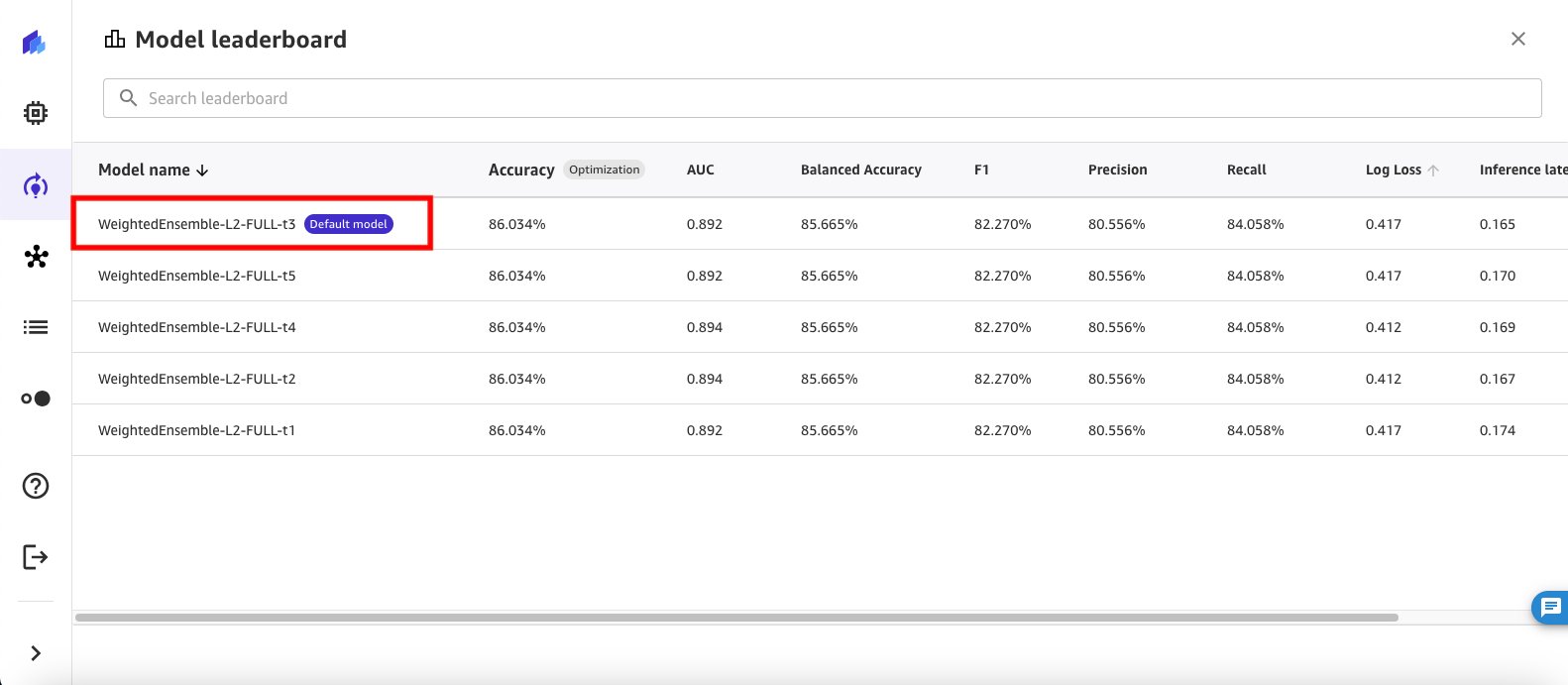Sort by the AUC column header
The image size is (1568, 685).
[701, 170]
